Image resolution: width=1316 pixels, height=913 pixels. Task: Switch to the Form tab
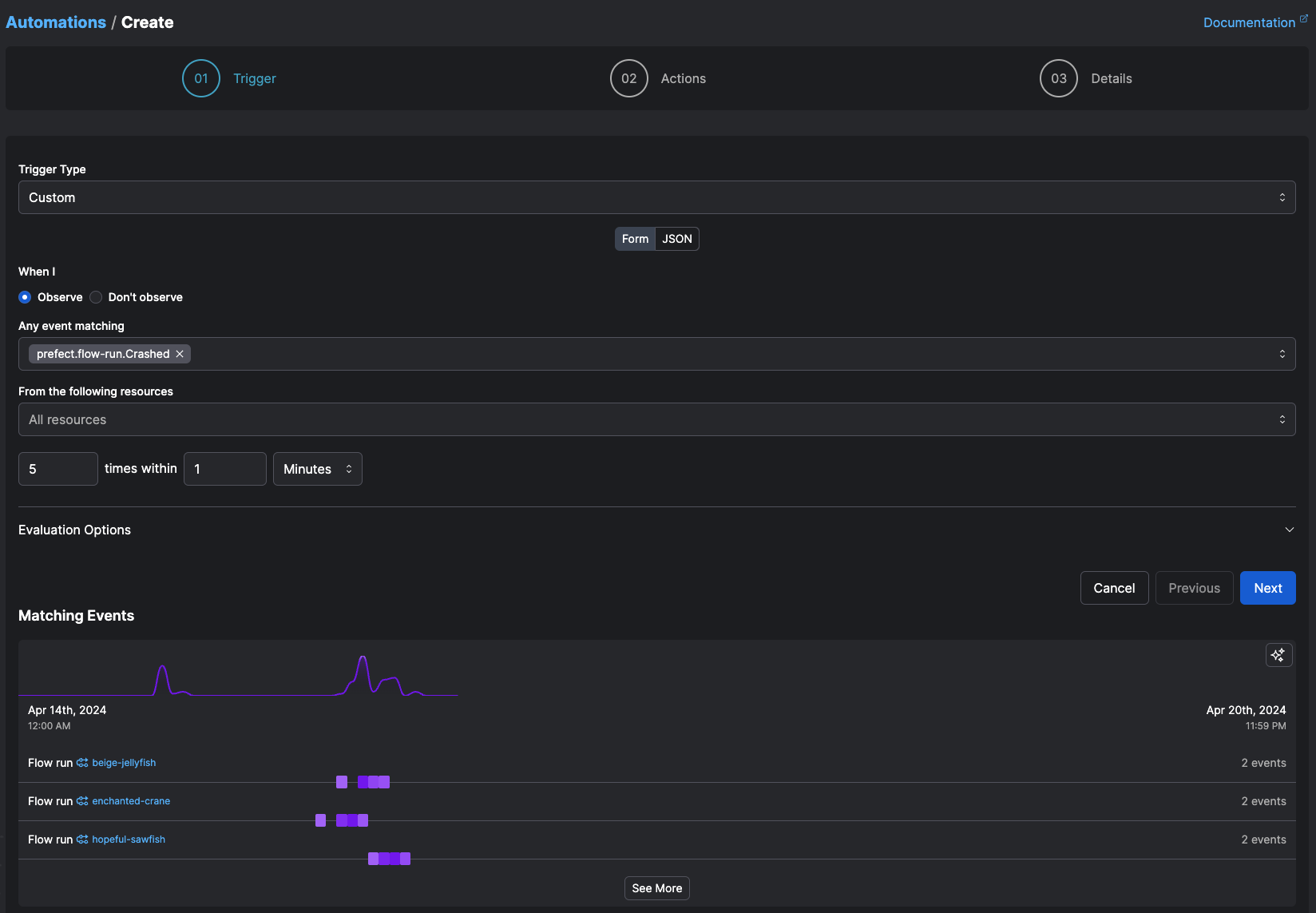(635, 239)
